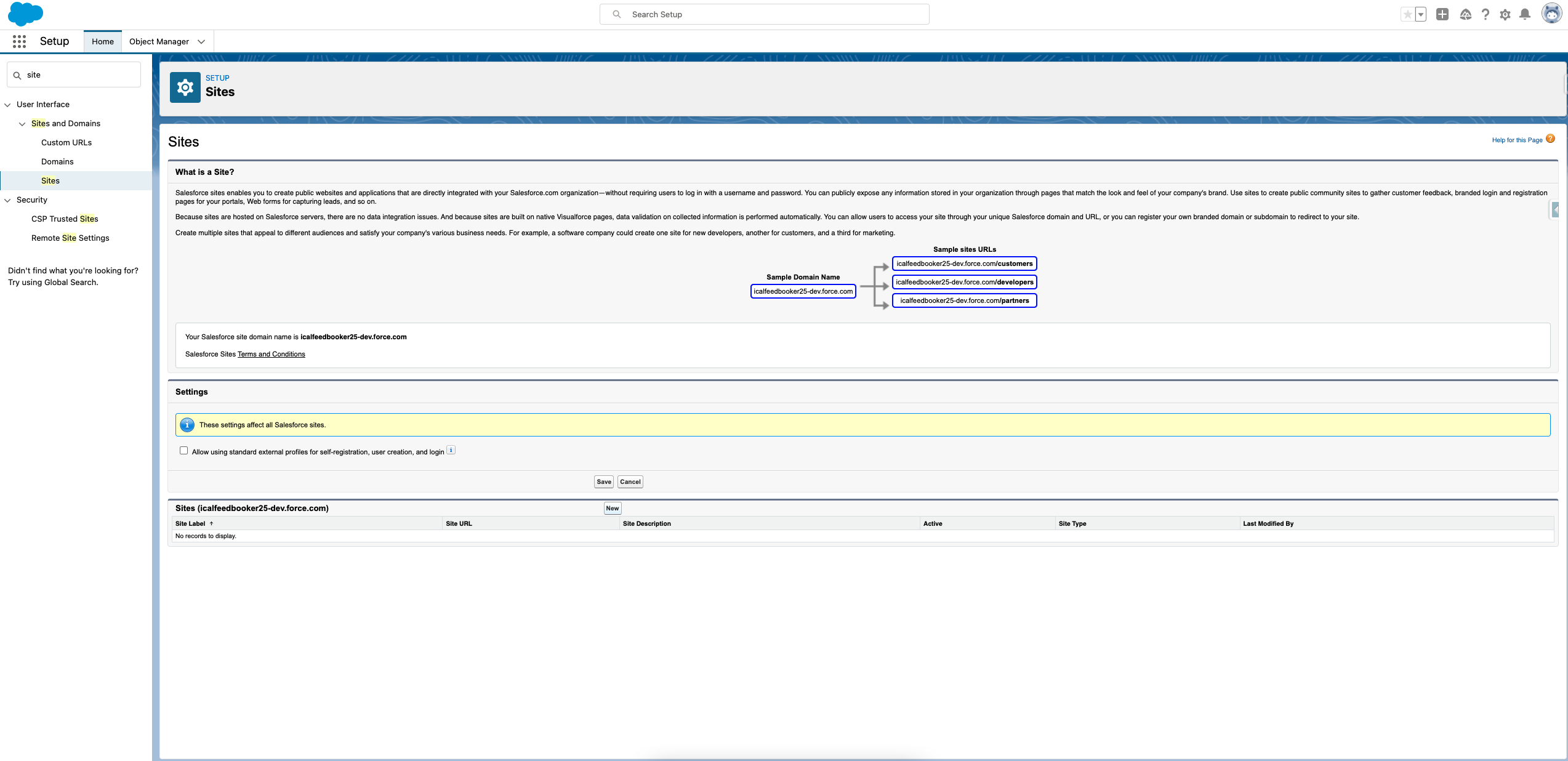Collapse the User Interface tree section
The height and width of the screenshot is (761, 1568).
[x=7, y=104]
